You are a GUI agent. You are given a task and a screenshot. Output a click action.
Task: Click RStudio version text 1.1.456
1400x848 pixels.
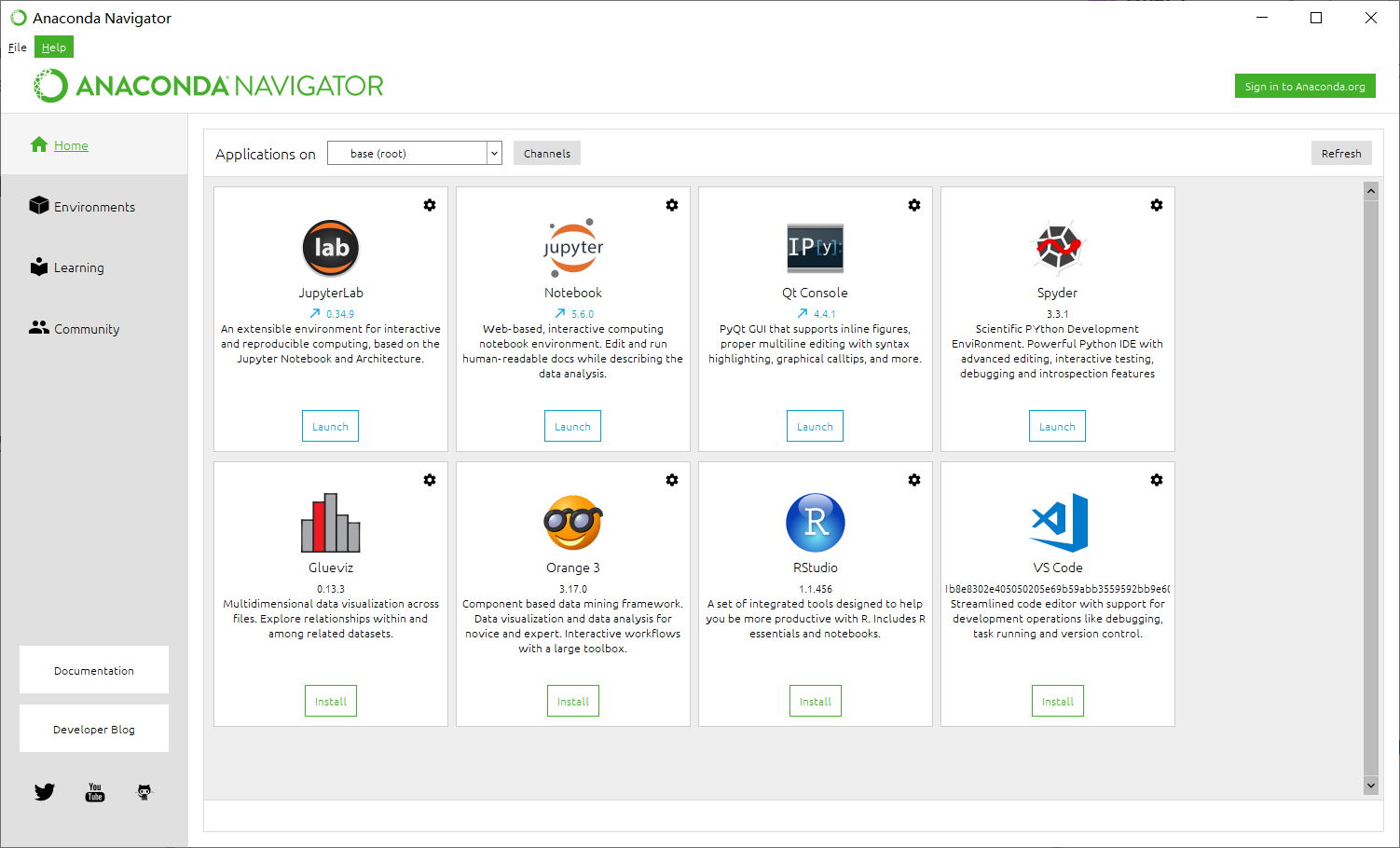tap(816, 589)
